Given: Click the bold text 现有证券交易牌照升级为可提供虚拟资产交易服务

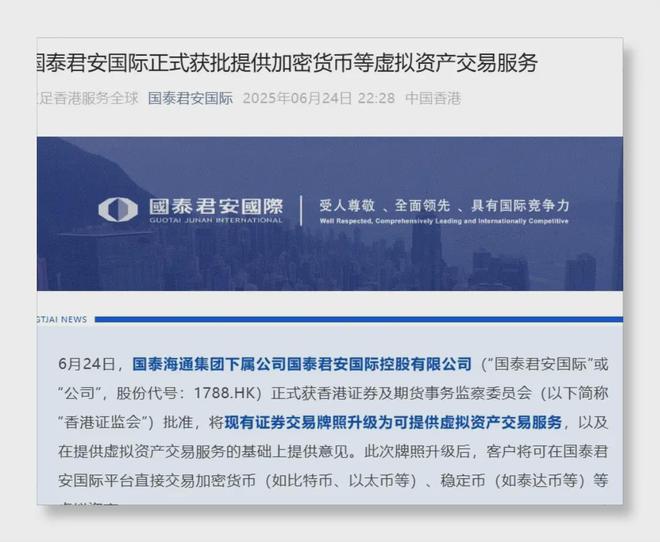Looking at the screenshot, I should tap(393, 422).
